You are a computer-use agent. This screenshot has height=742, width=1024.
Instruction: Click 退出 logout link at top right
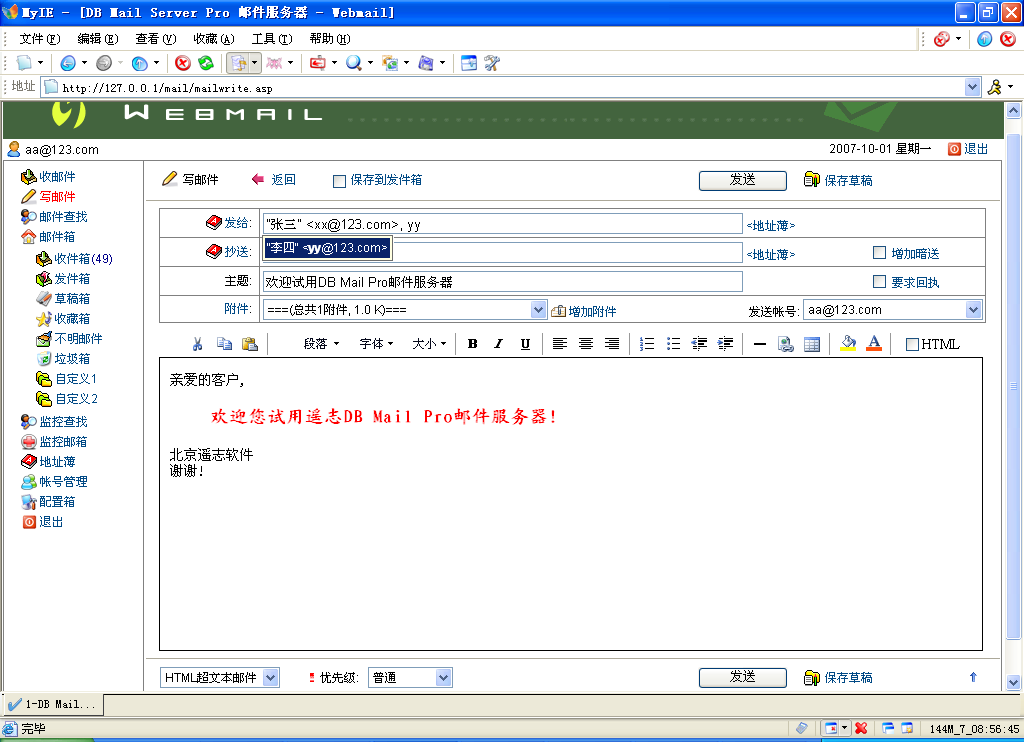976,149
